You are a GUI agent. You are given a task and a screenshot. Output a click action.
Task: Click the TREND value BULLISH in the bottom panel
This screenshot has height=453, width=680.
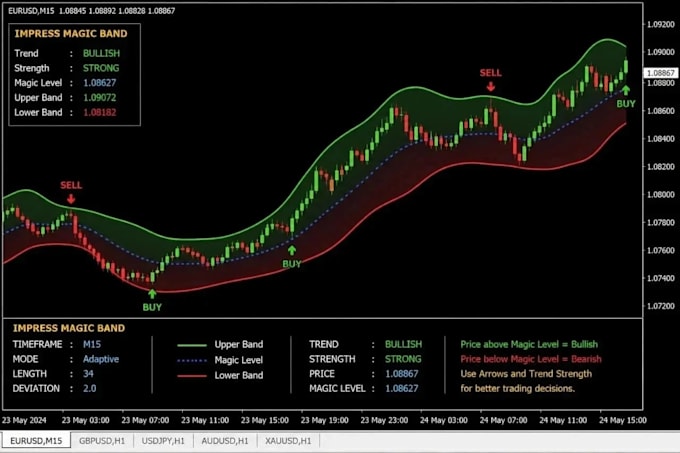tap(403, 344)
